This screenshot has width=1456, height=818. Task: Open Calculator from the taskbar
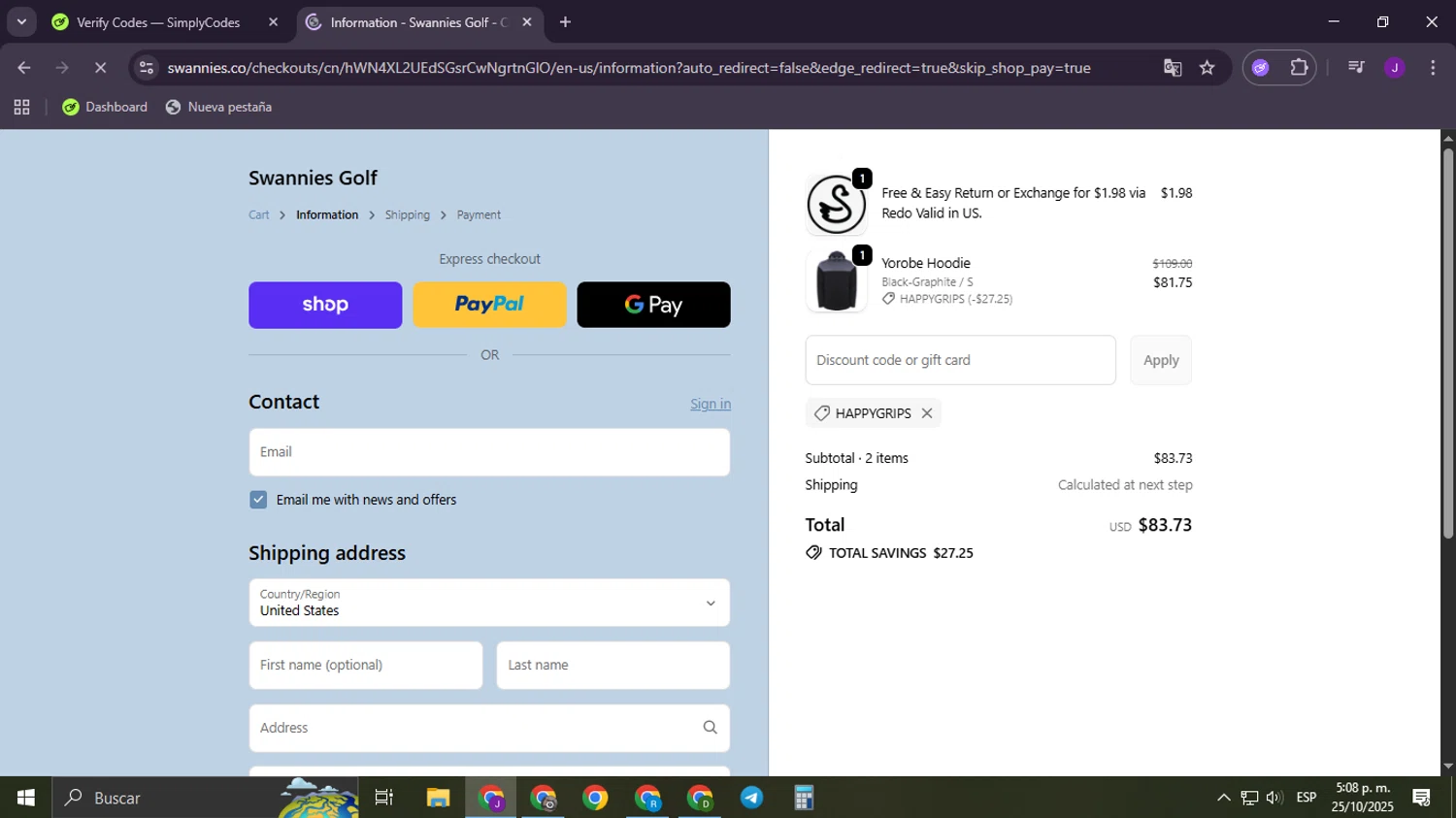(804, 798)
